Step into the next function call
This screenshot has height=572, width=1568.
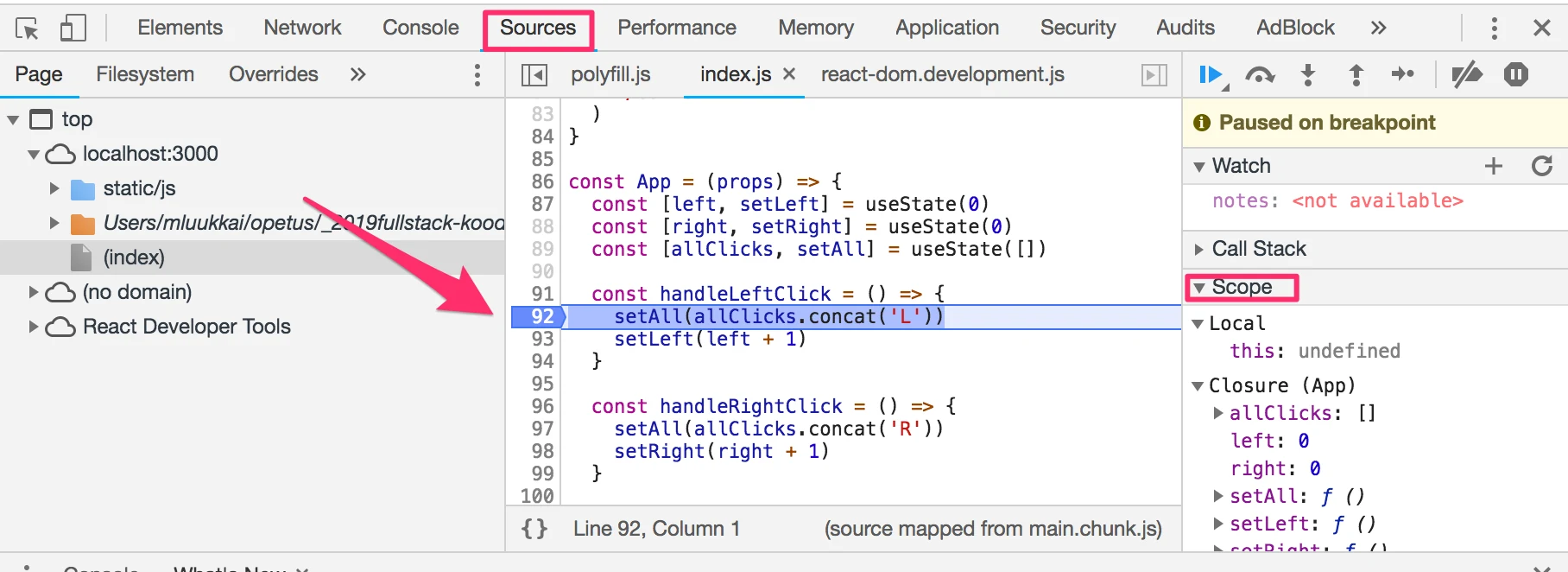1308,75
